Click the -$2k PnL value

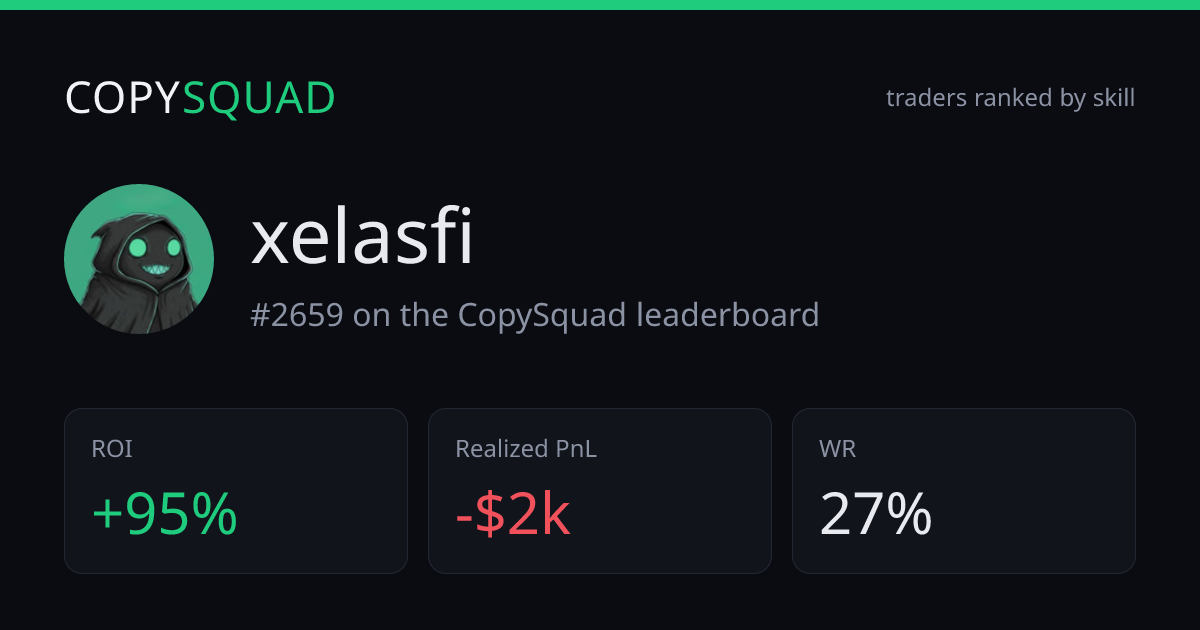tap(513, 515)
